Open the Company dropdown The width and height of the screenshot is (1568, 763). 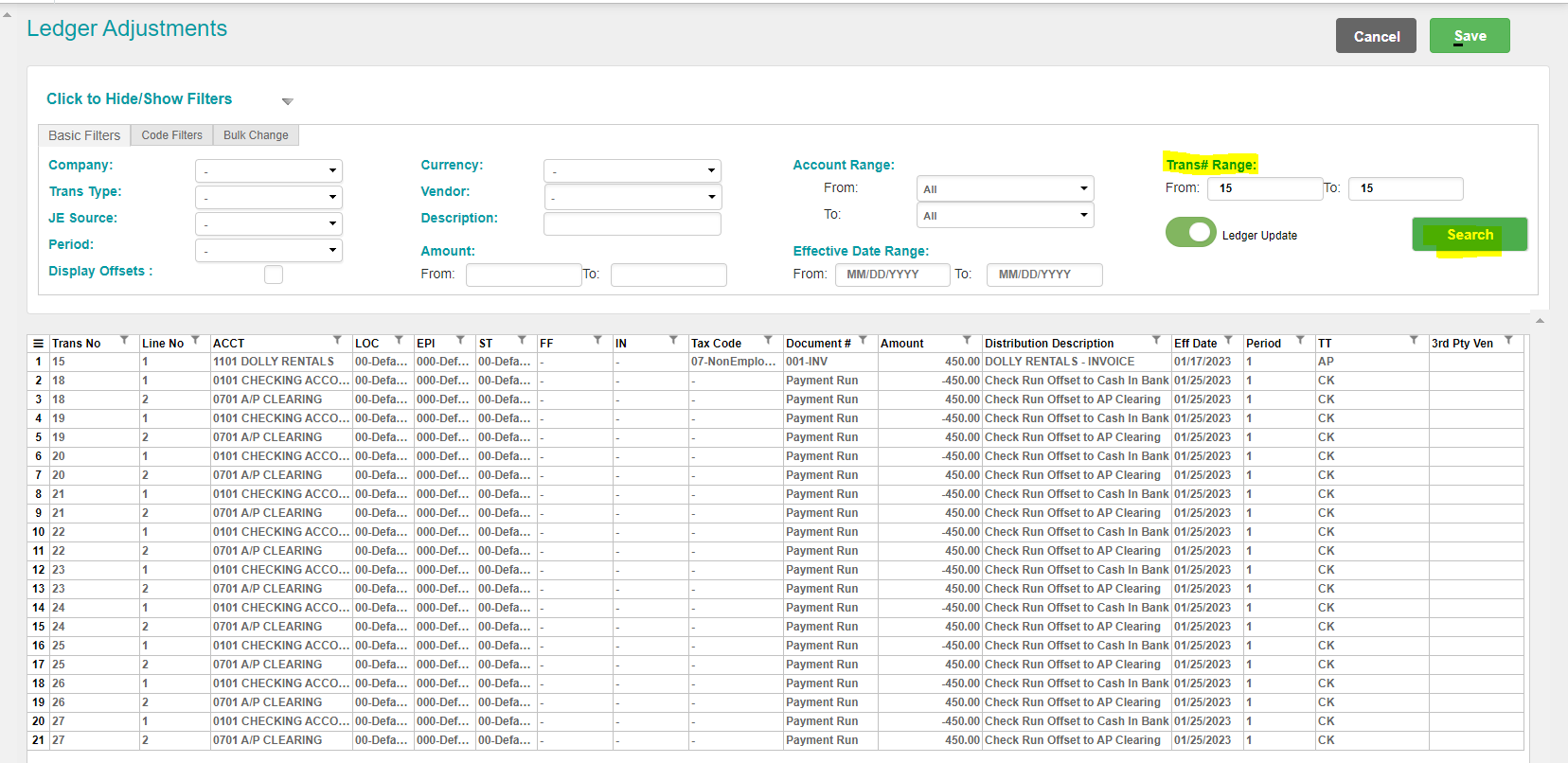coord(269,171)
